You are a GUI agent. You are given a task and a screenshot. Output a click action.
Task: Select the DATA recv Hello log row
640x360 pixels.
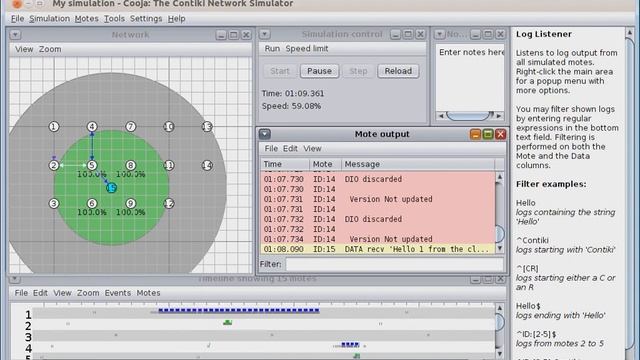coord(378,249)
